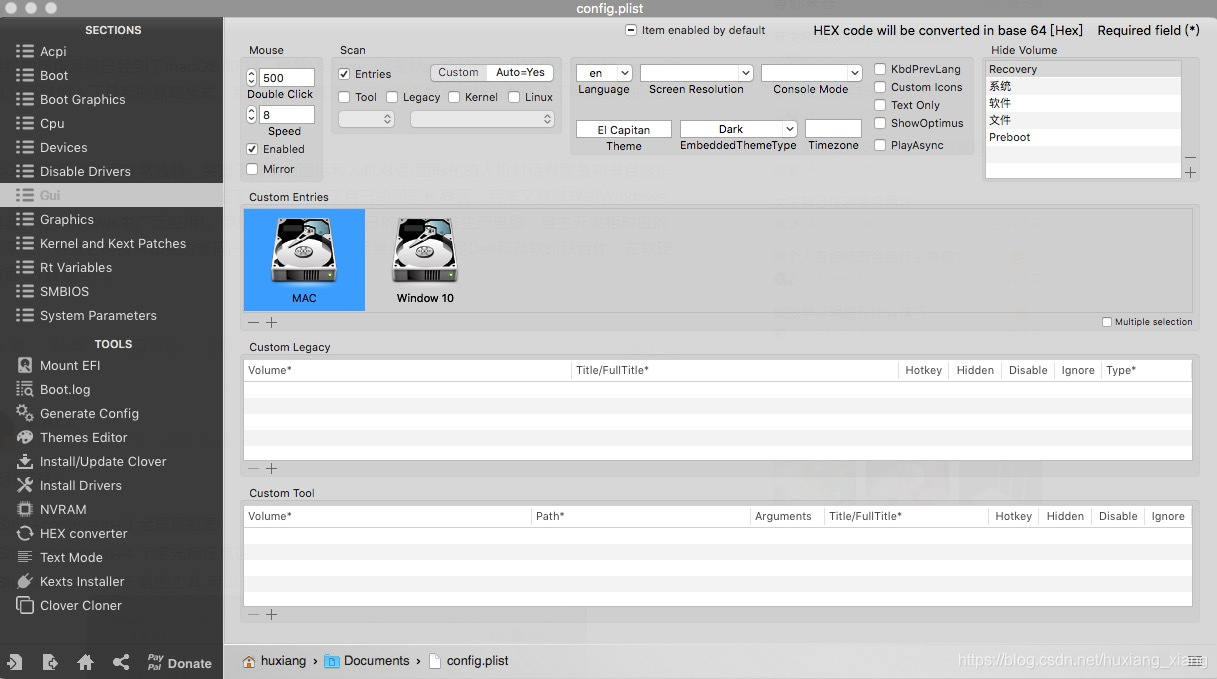This screenshot has height=679, width=1217.
Task: Enable the KbdPrevLang checkbox
Action: tap(880, 69)
